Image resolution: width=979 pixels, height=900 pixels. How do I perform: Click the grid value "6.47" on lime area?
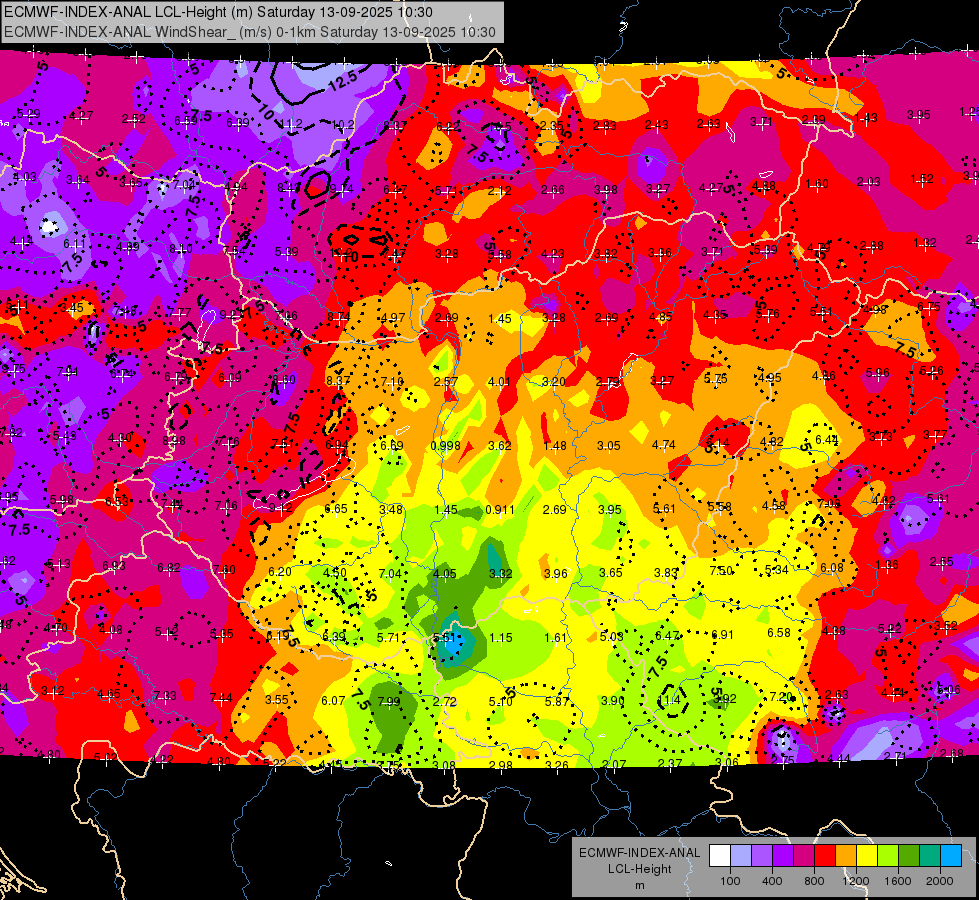click(x=667, y=635)
